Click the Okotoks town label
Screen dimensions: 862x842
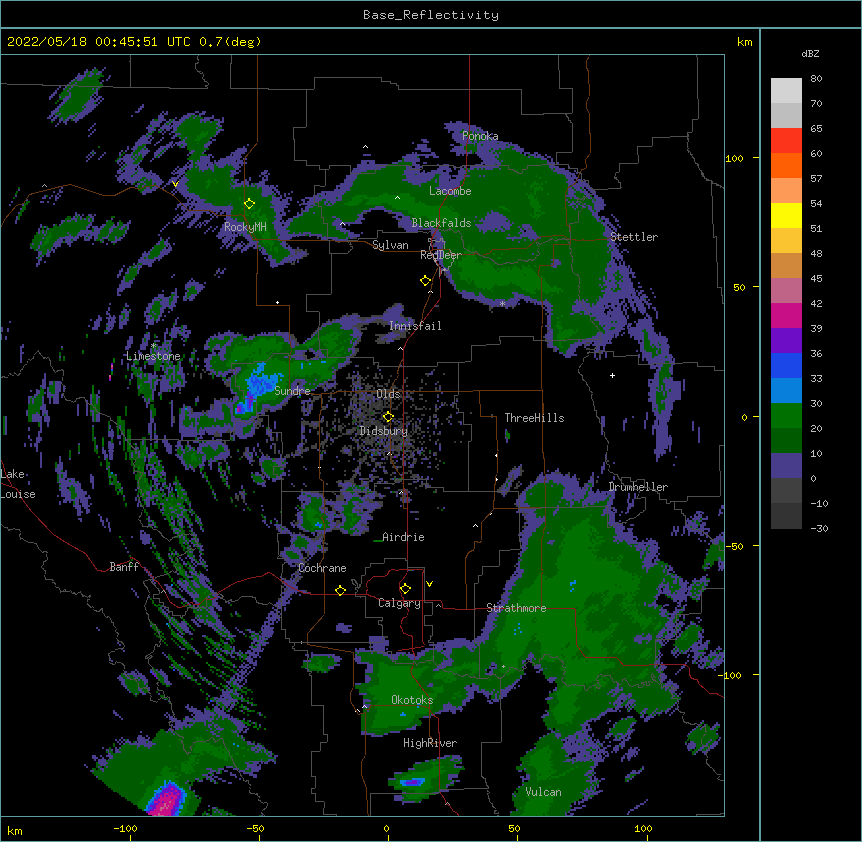coord(412,700)
